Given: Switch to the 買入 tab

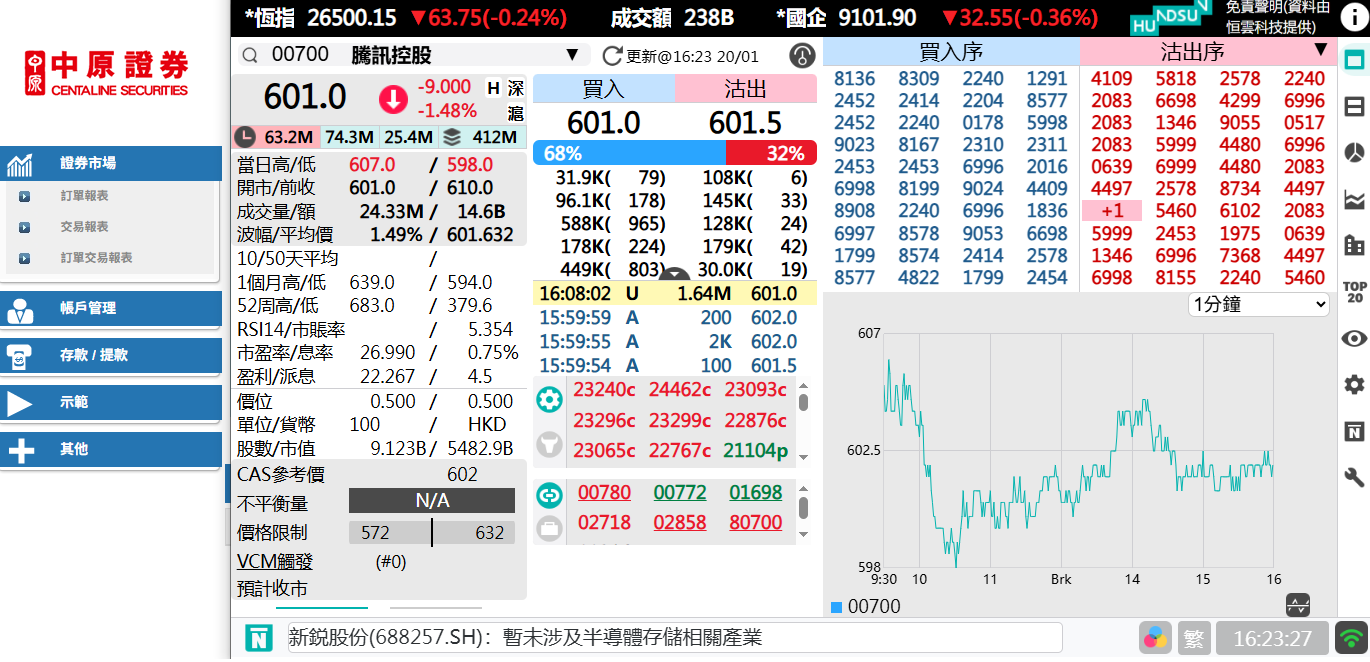Looking at the screenshot, I should [x=603, y=89].
